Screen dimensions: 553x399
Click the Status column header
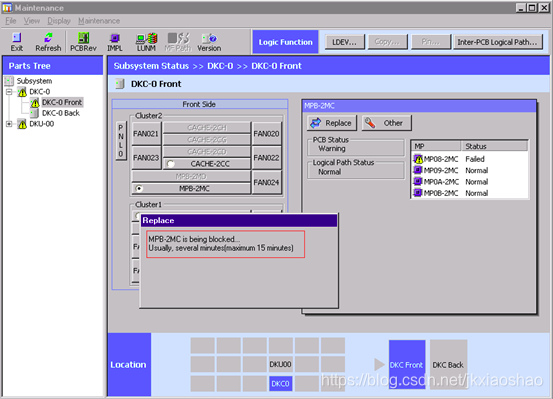pyautogui.click(x=494, y=146)
